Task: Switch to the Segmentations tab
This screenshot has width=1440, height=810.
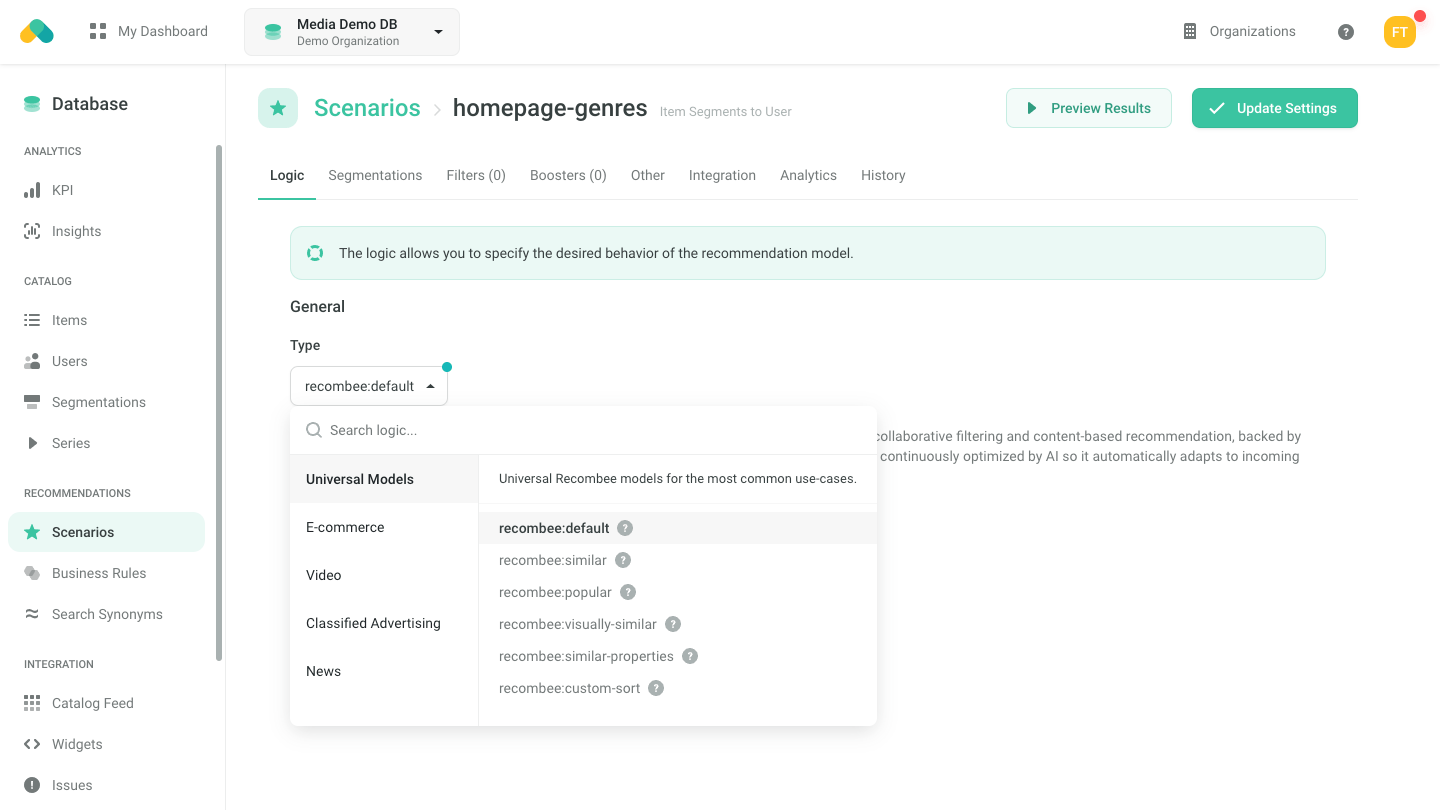Action: (x=375, y=175)
